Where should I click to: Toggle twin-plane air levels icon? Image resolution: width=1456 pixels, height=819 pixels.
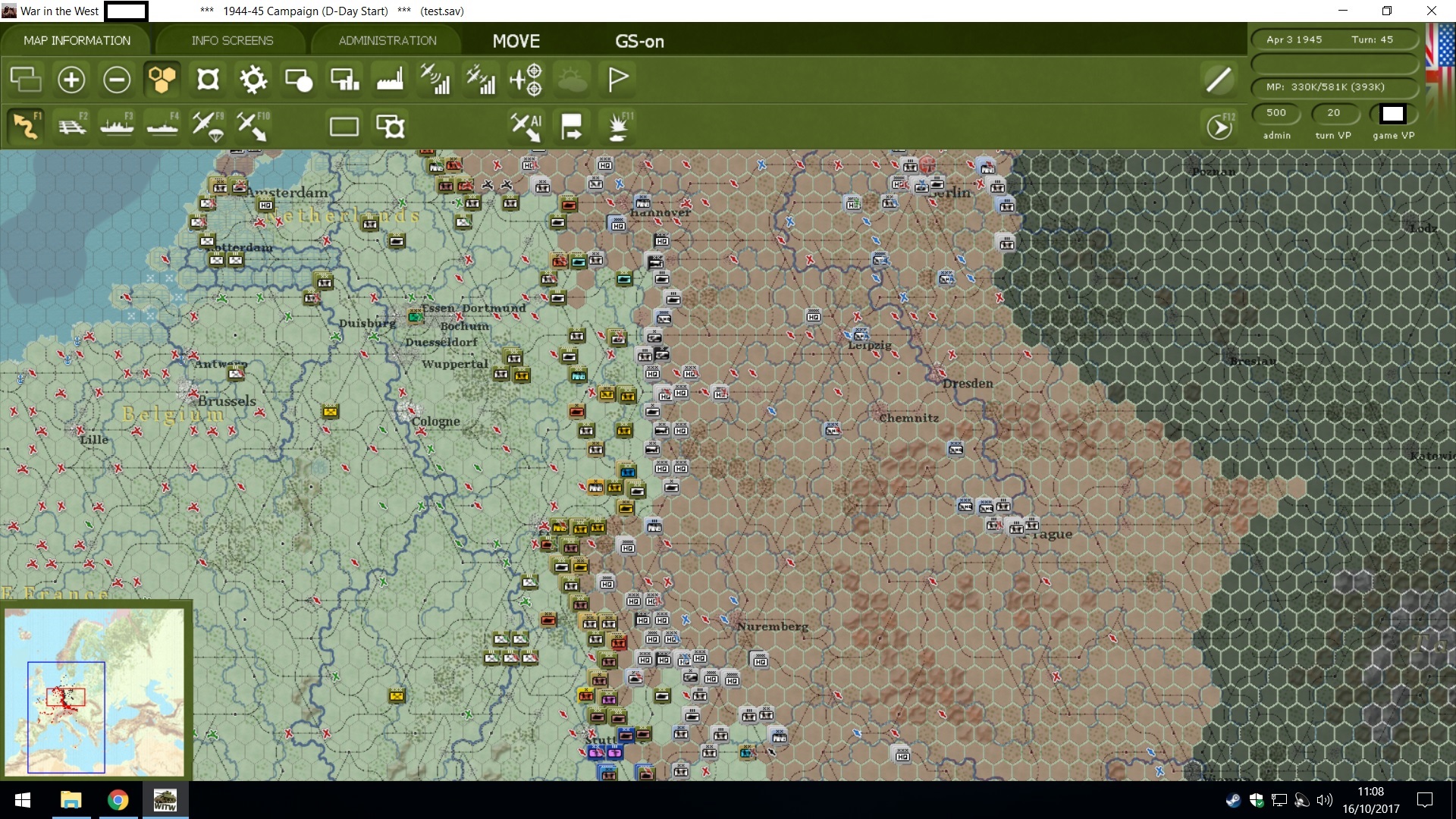pos(481,79)
